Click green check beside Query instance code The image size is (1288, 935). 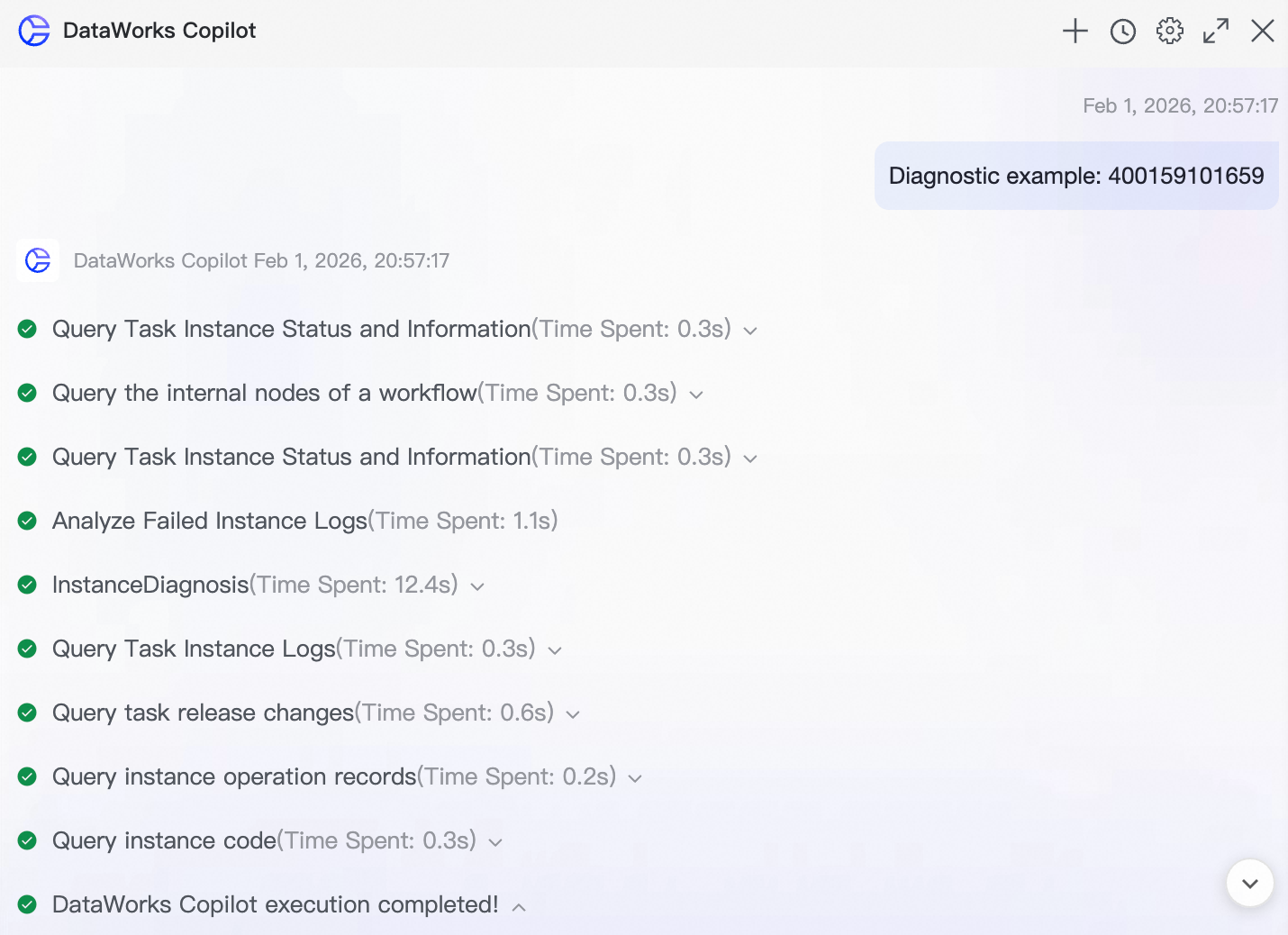(27, 840)
